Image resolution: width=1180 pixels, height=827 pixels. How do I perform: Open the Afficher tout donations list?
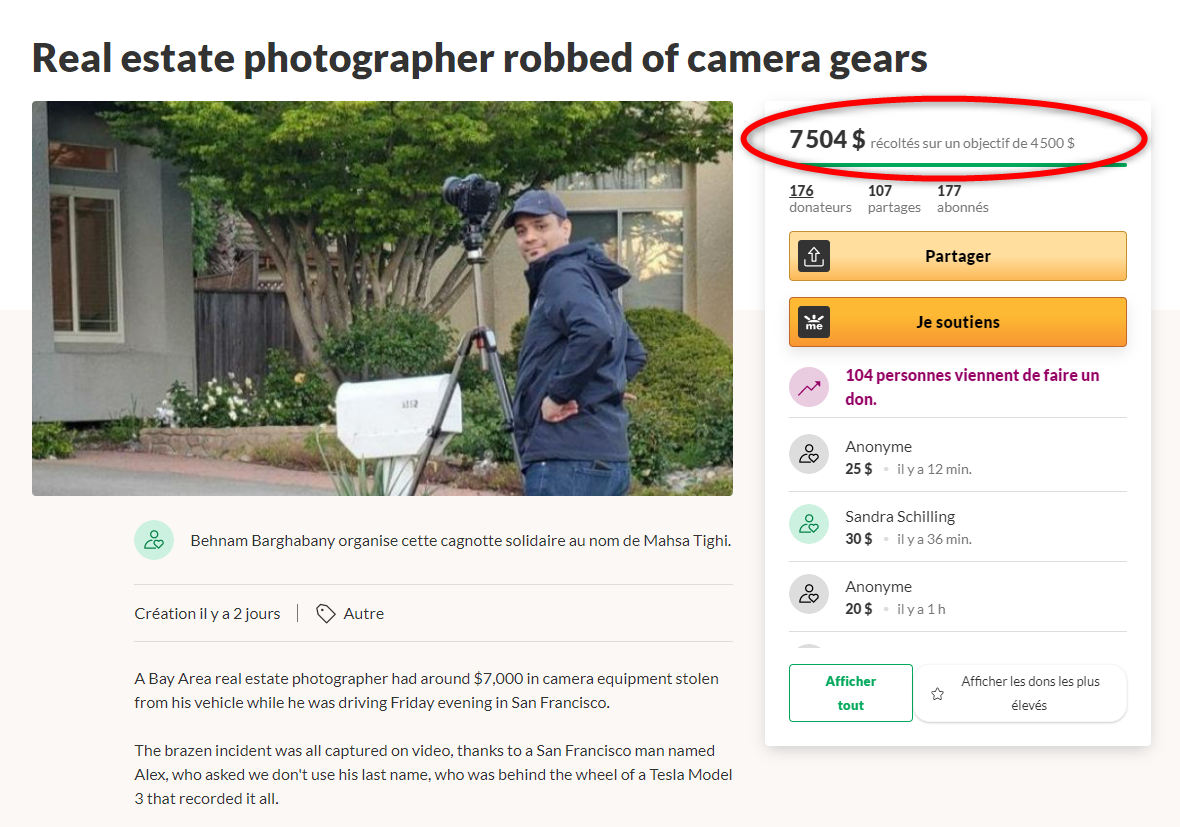[x=850, y=693]
